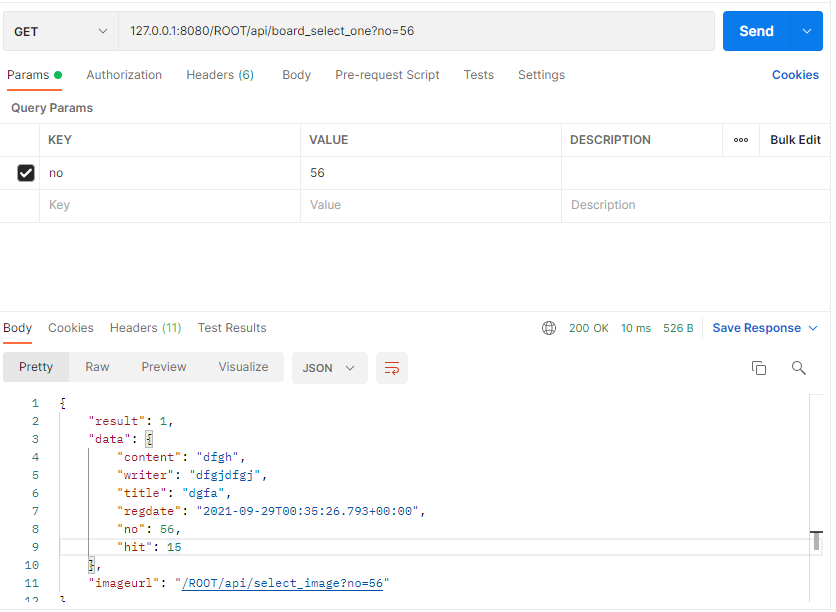Image resolution: width=836 pixels, height=612 pixels.
Task: Open the response Cookies tab
Action: [x=70, y=328]
